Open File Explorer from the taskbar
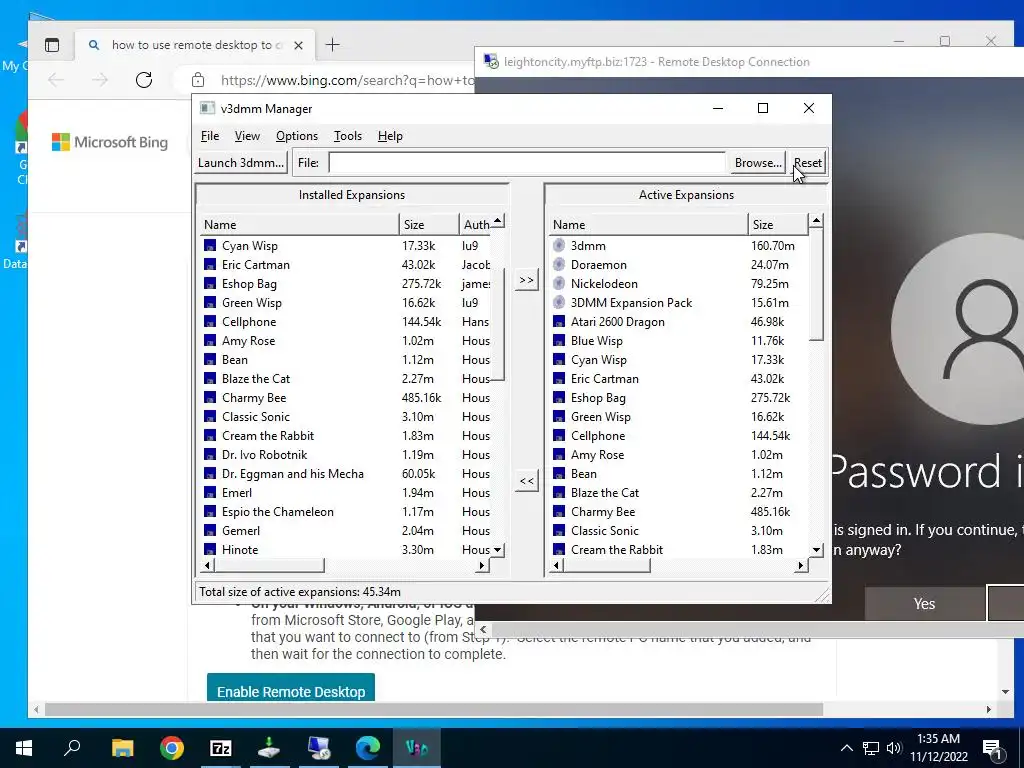This screenshot has width=1024, height=768. coord(122,748)
